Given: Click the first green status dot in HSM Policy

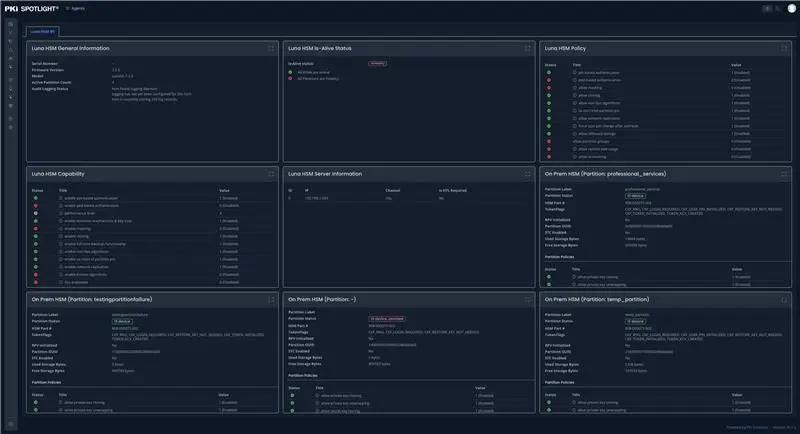Looking at the screenshot, I should (549, 72).
